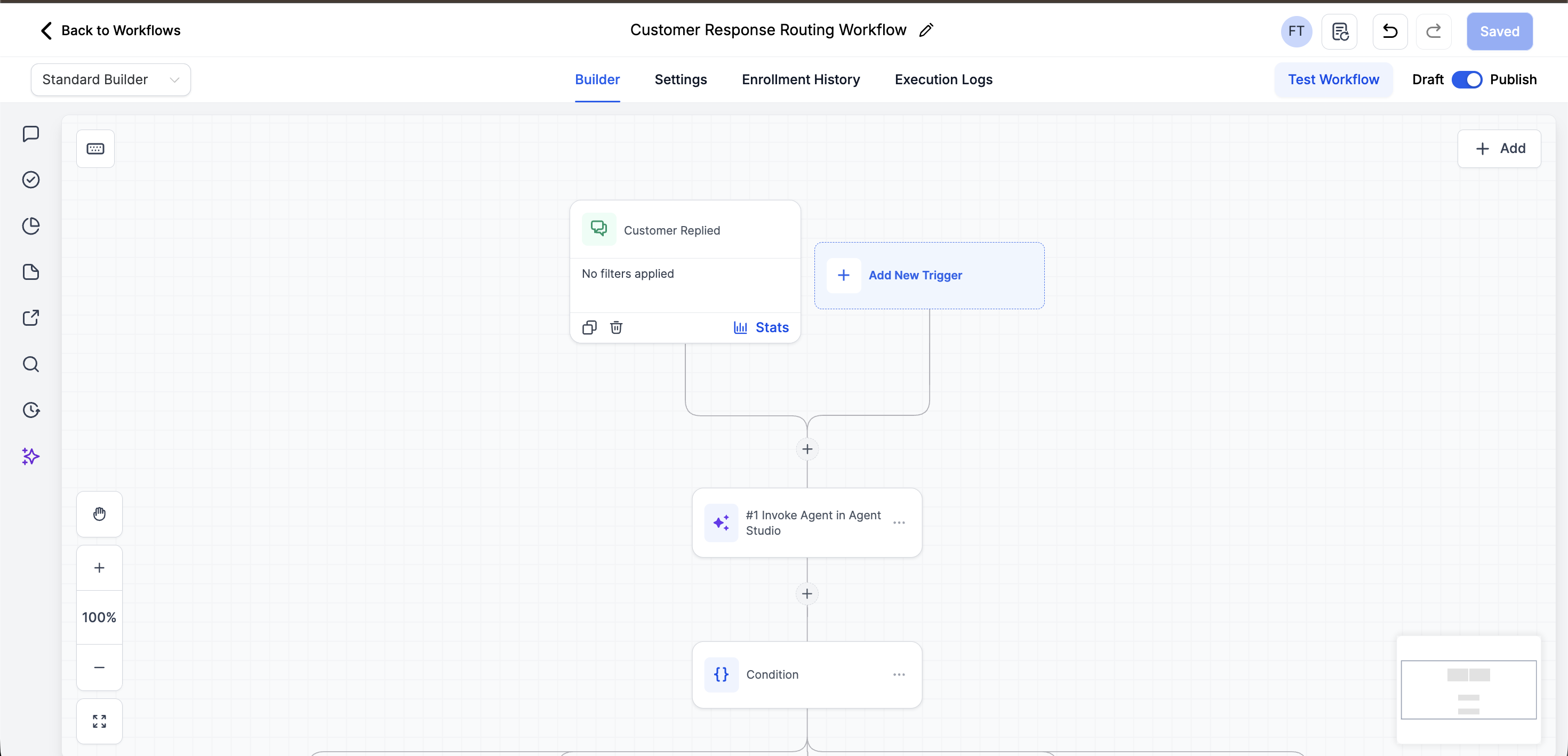Click the undo arrow button
Image resolution: width=1568 pixels, height=756 pixels.
tap(1390, 31)
